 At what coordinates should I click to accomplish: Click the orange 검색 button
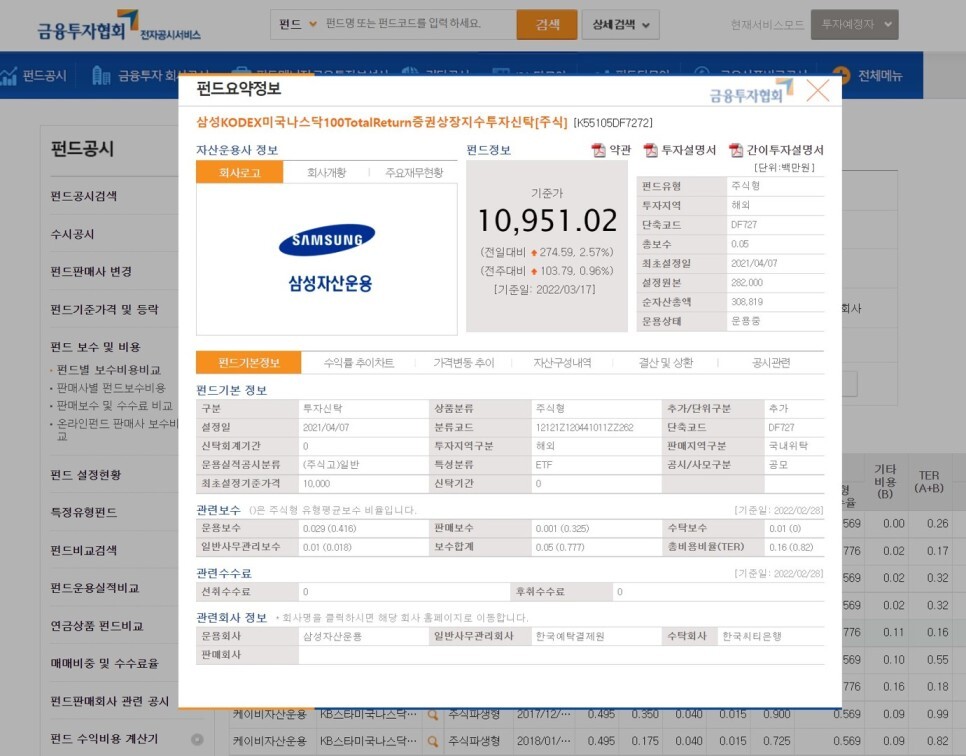click(547, 25)
